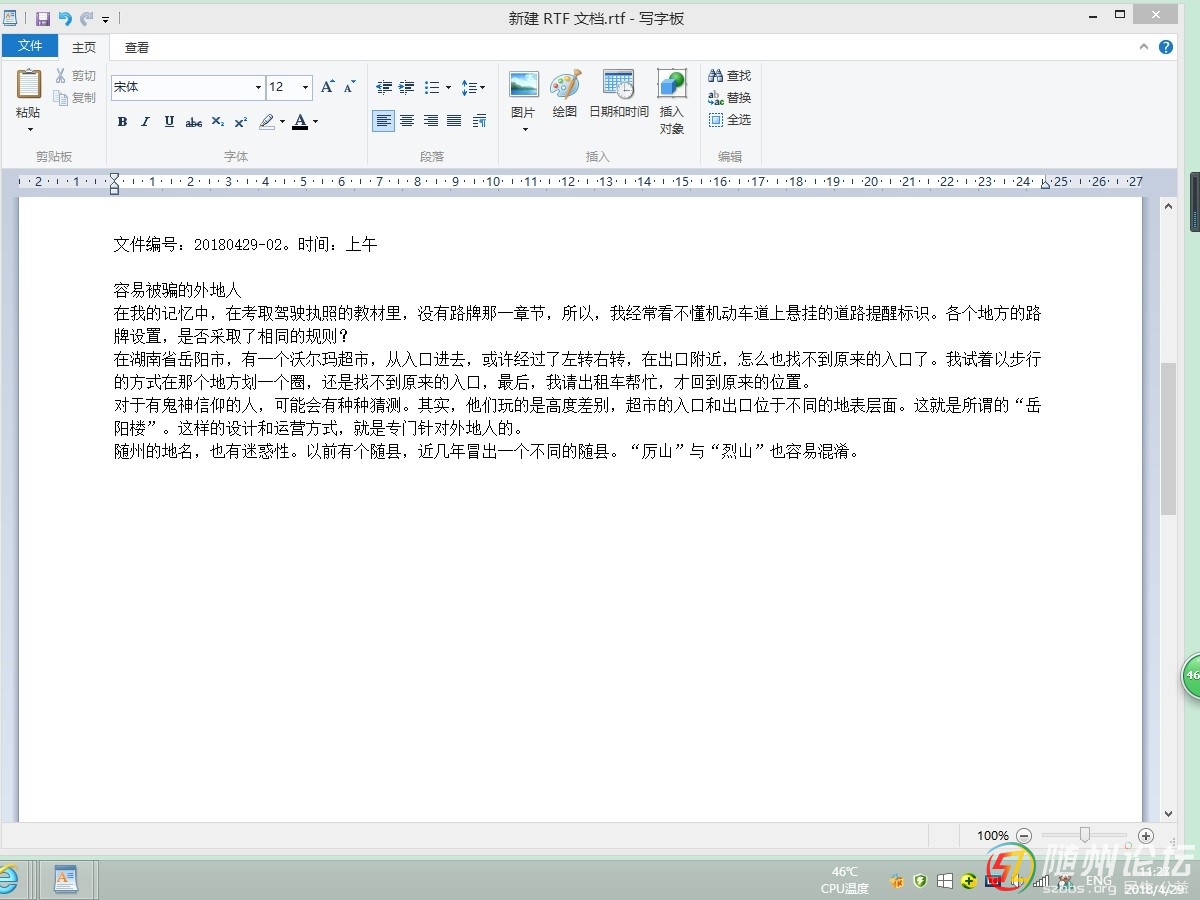This screenshot has width=1200, height=900.
Task: Insert date and time (日期和时间)
Action: 618,95
